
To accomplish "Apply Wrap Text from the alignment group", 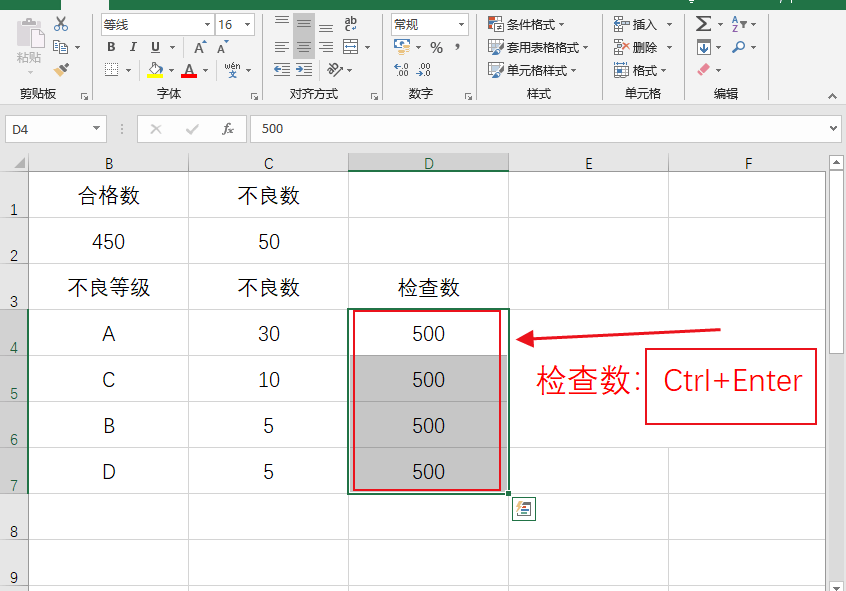I will coord(352,22).
